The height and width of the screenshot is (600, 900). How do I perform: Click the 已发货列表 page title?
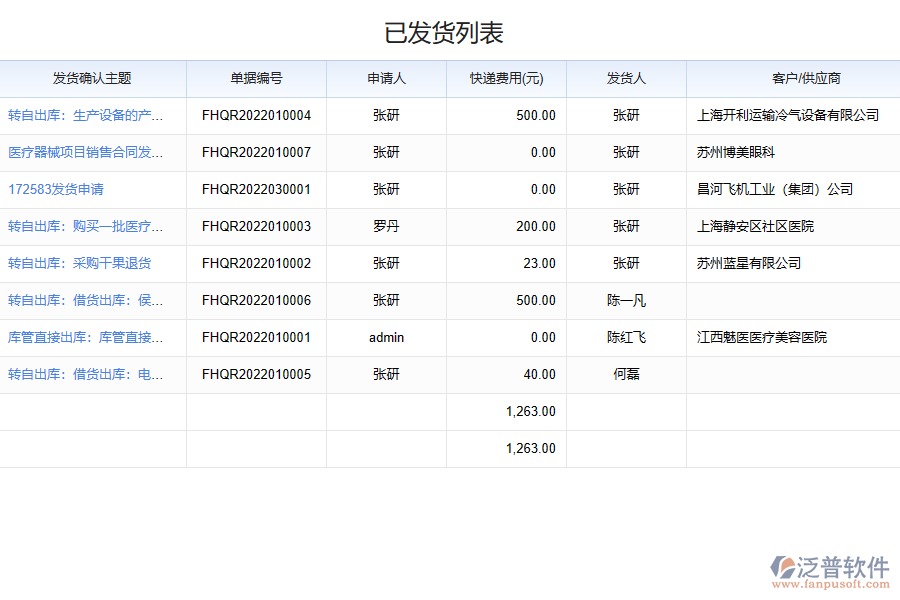click(444, 32)
